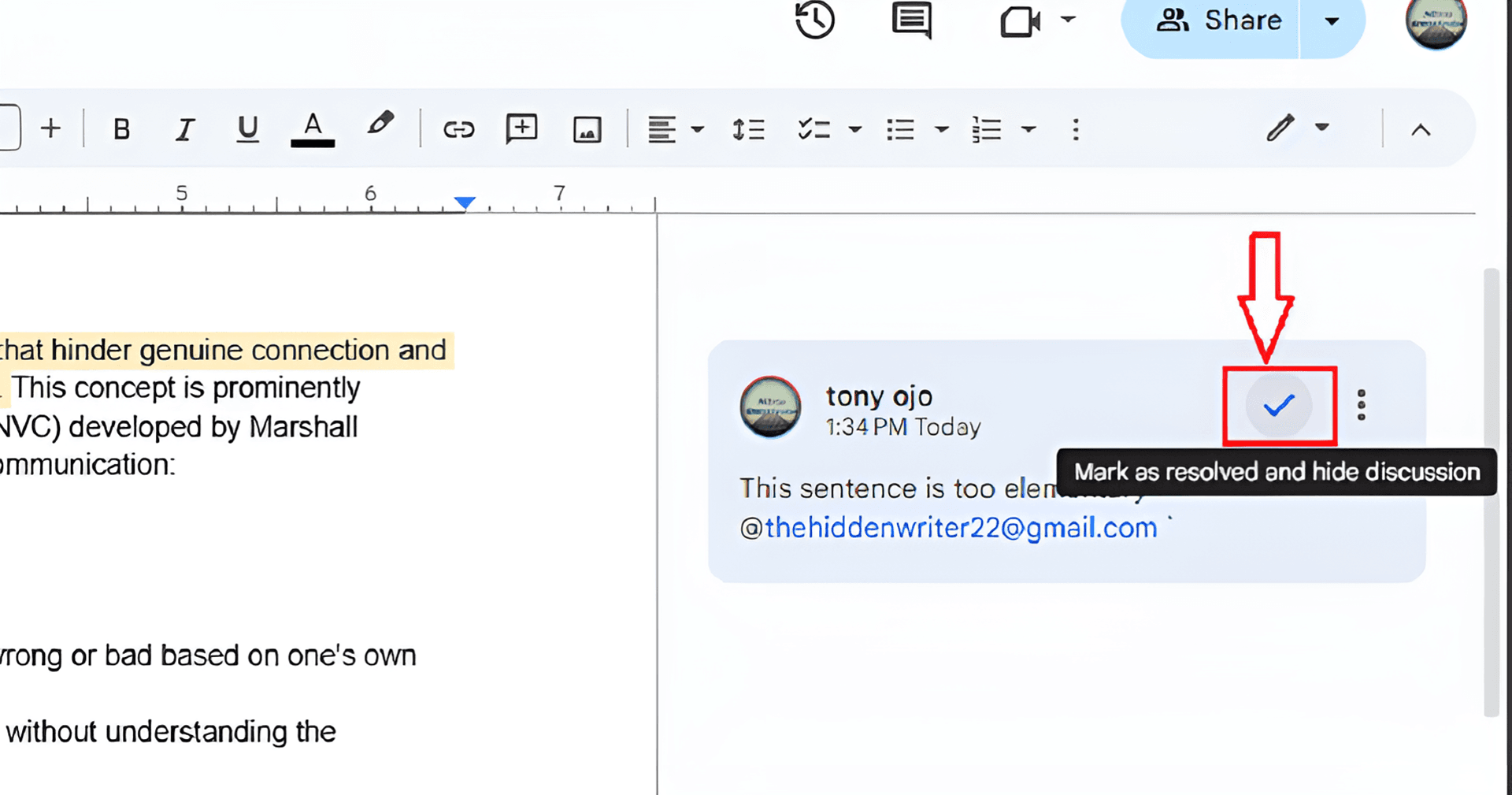Click right indent ruler marker

(x=465, y=202)
